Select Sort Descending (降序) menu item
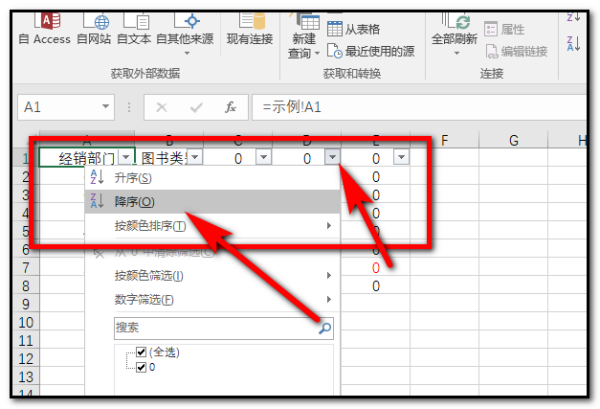 pos(212,202)
